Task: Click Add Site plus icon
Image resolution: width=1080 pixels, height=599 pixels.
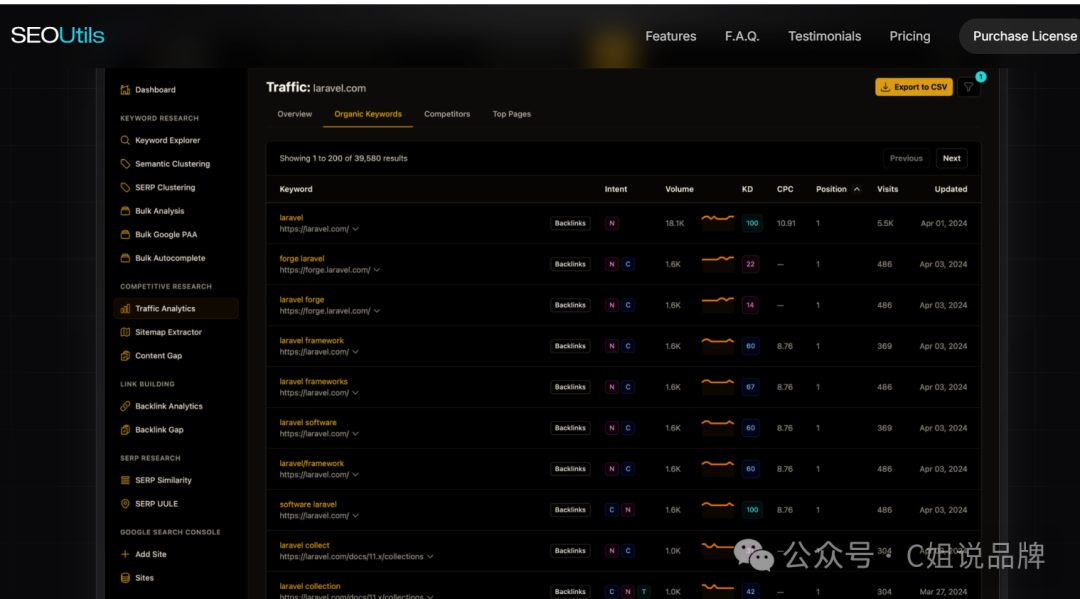Action: 125,554
